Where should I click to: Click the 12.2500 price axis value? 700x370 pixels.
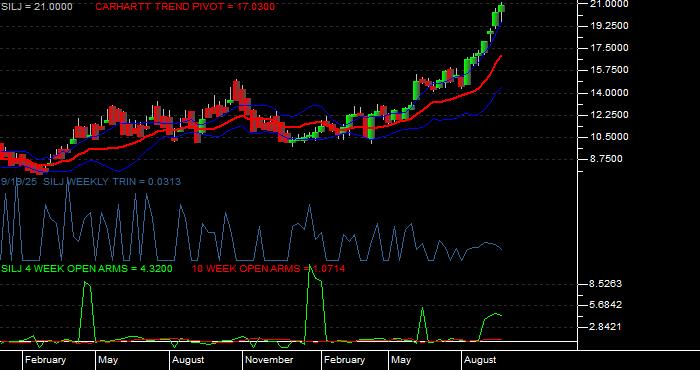(x=609, y=115)
